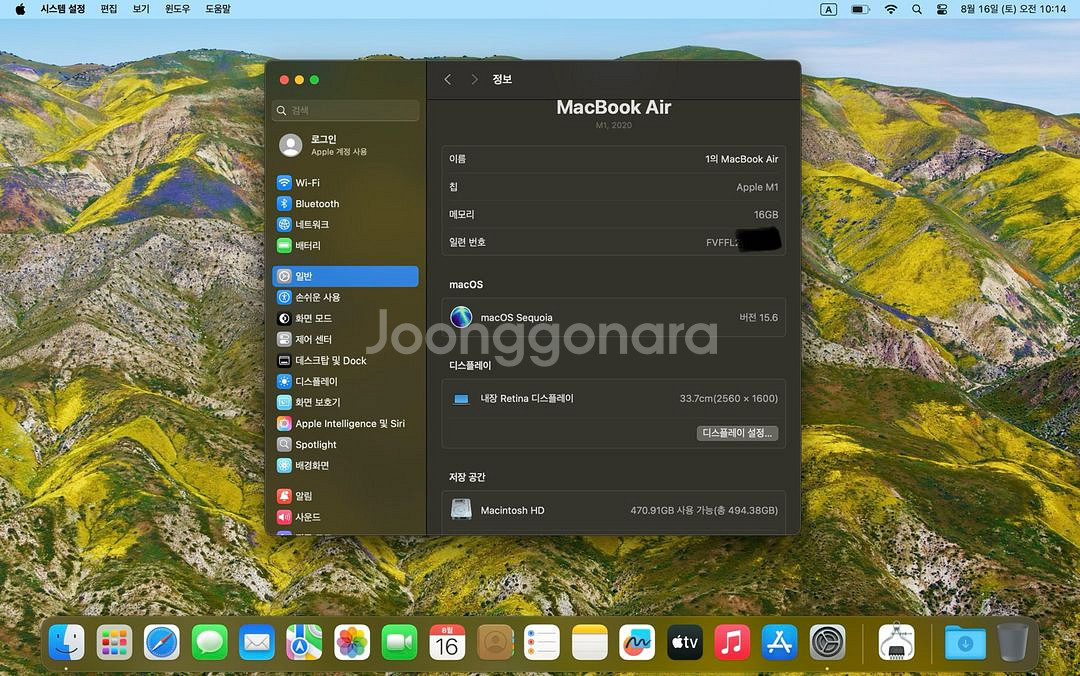Click the 디스플레이 설정... button

pos(737,433)
